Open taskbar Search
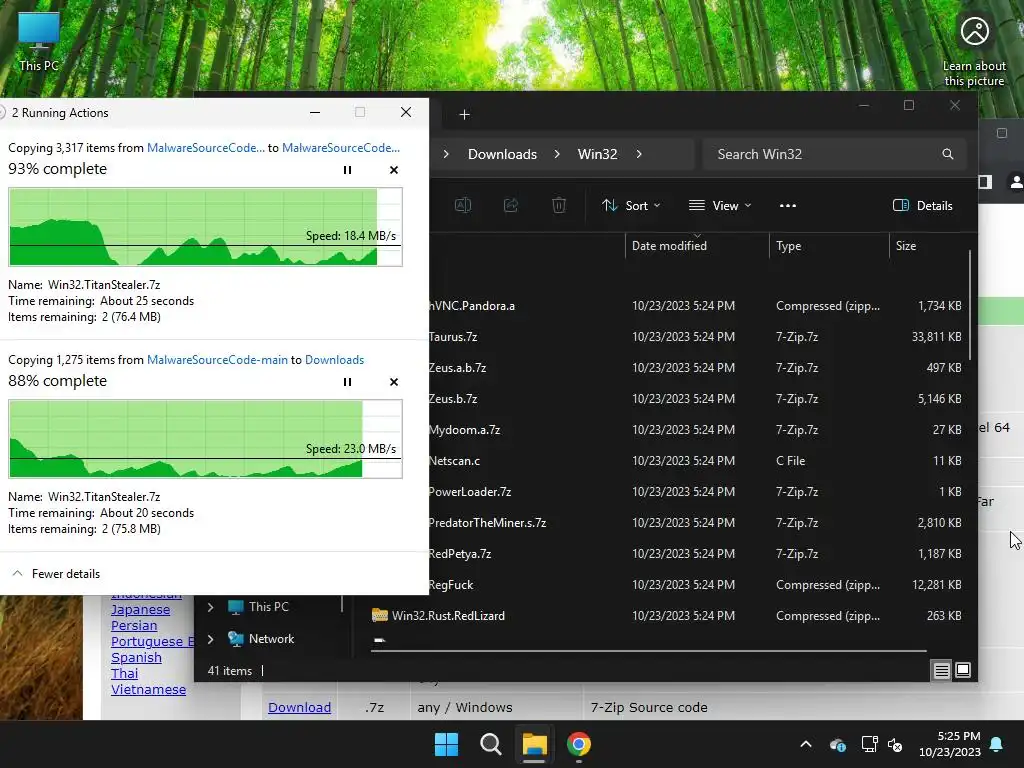This screenshot has height=768, width=1024. coord(490,744)
